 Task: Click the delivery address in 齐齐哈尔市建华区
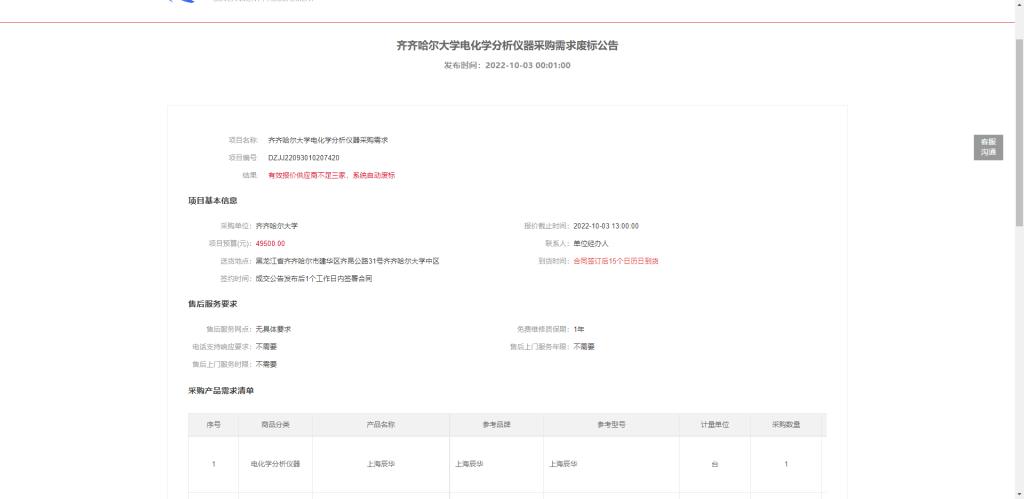pos(347,261)
